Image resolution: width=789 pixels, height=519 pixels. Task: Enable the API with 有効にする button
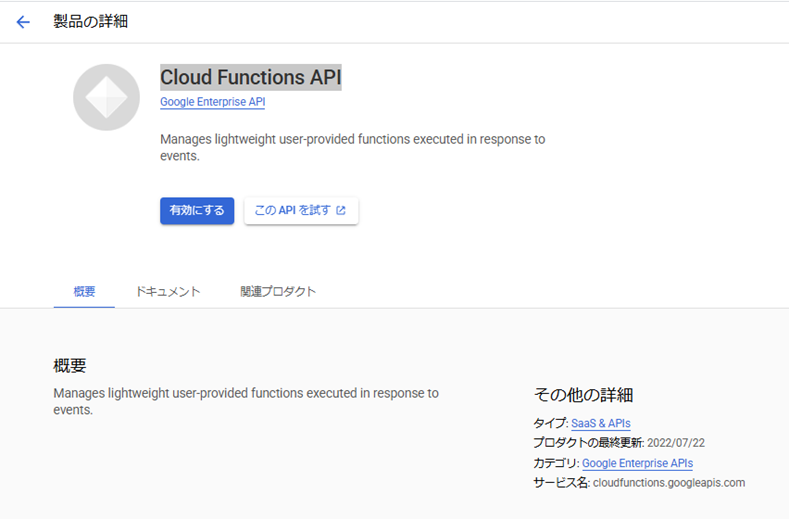tap(197, 210)
